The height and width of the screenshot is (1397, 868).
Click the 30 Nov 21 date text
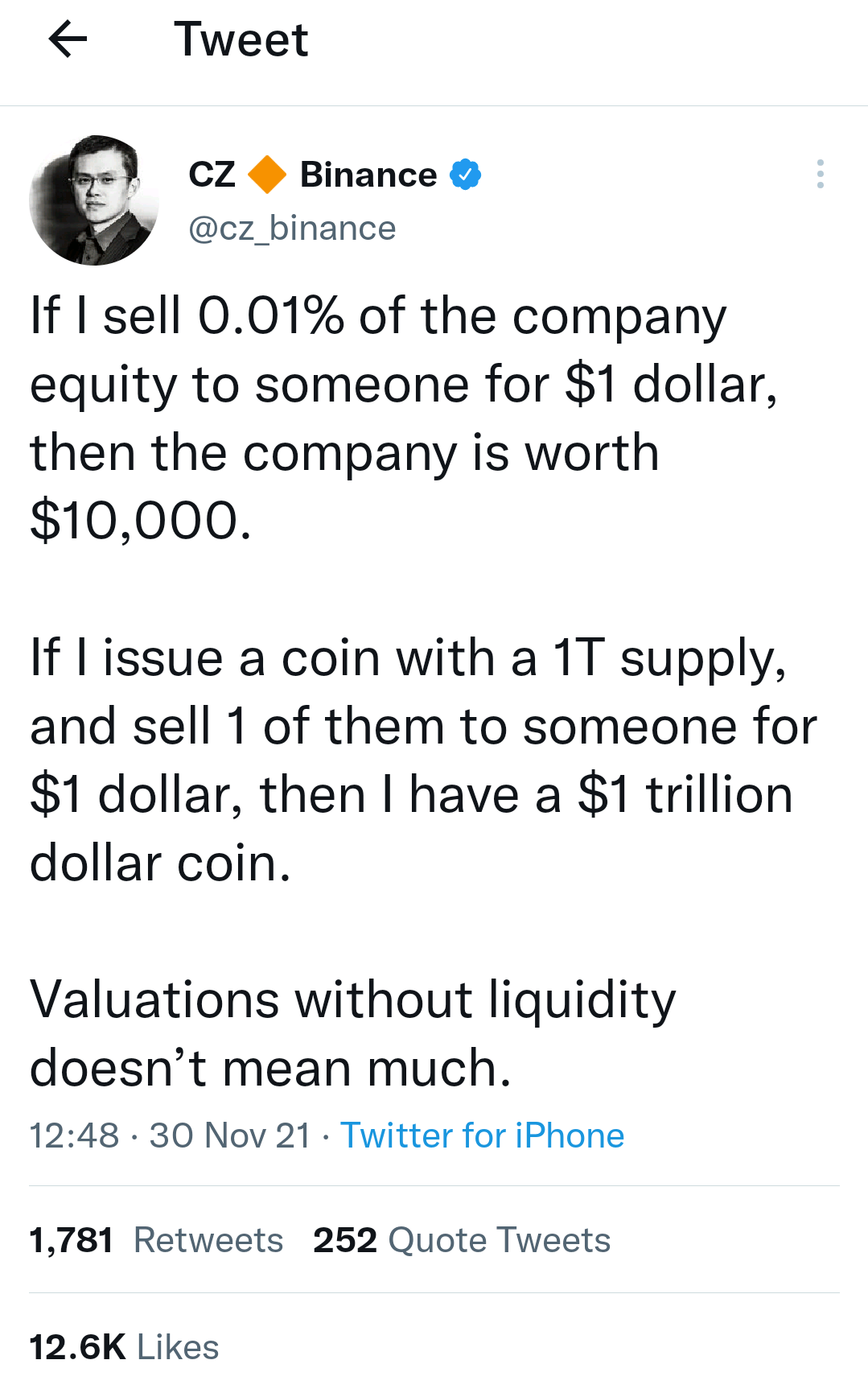230,1135
